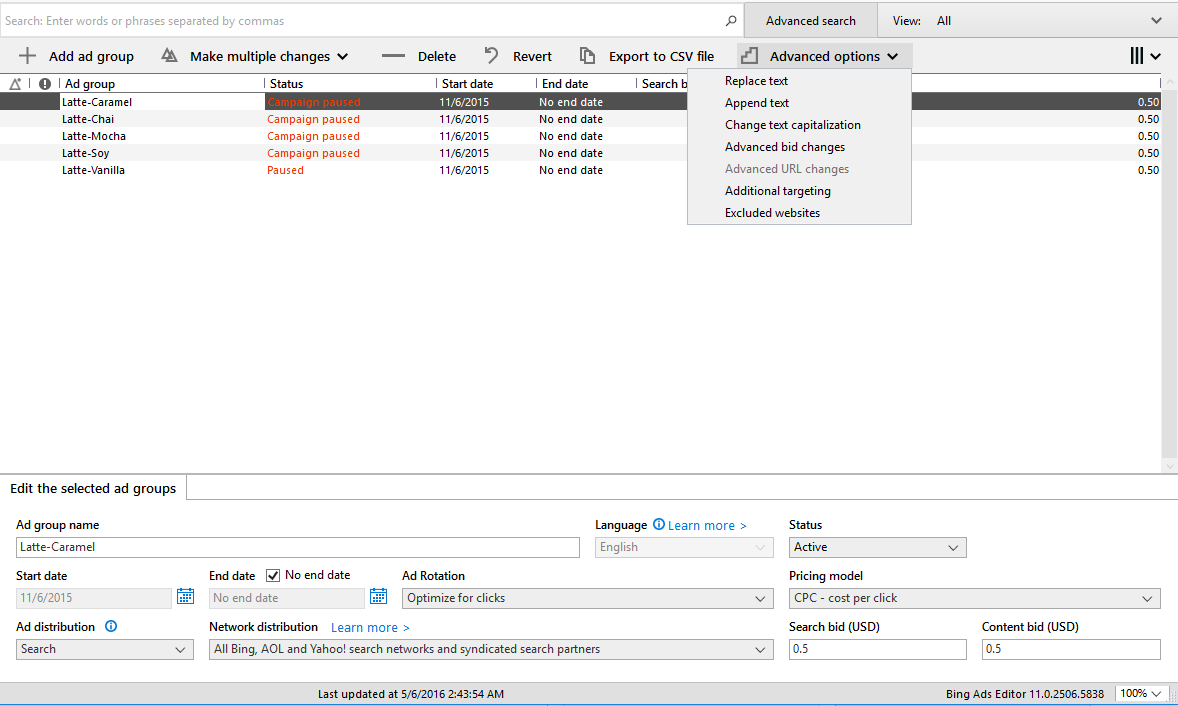The image size is (1178, 706).
Task: Click the Ad distribution info icon
Action: [x=111, y=626]
